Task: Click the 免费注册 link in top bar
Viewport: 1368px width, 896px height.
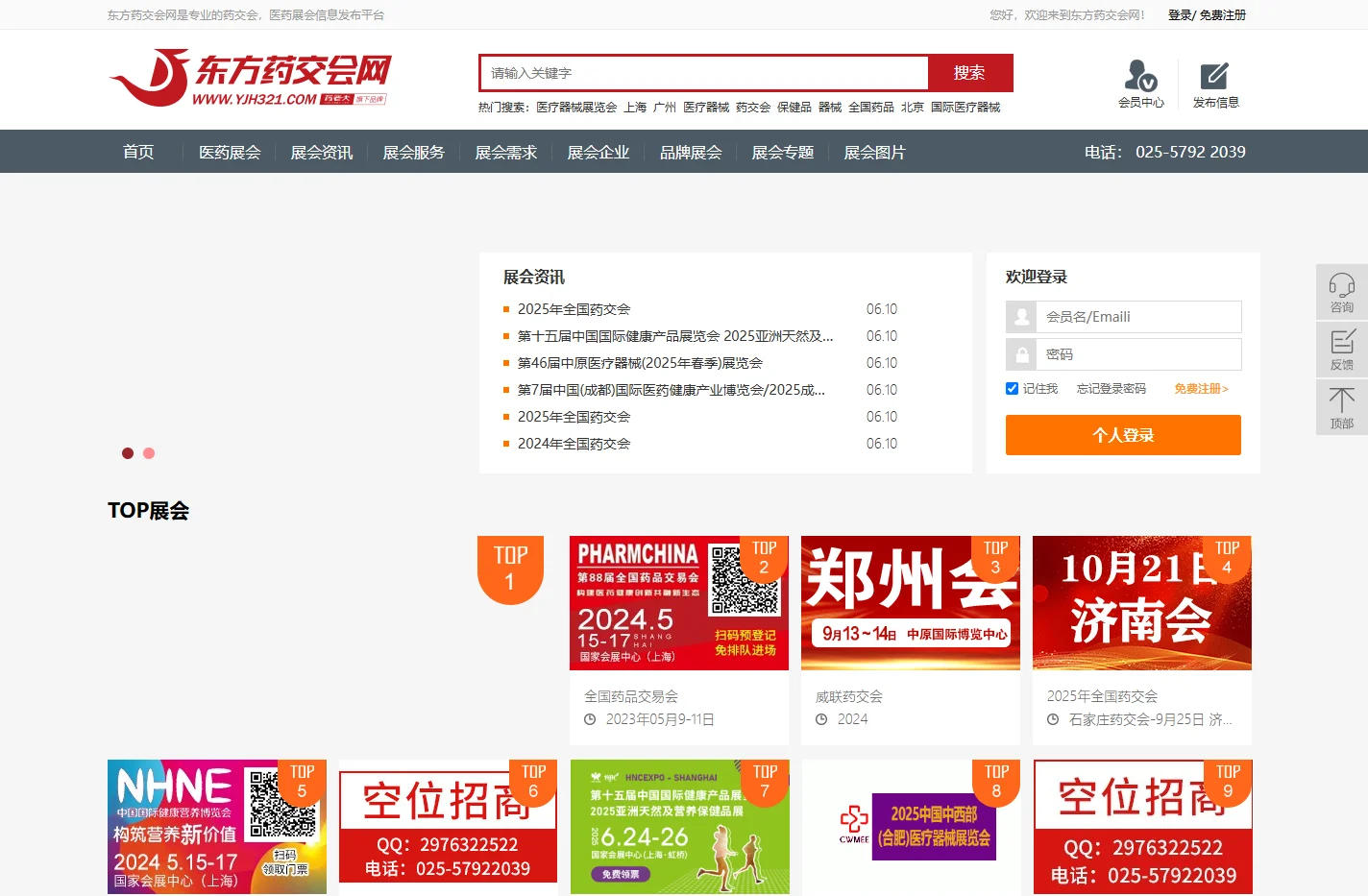Action: click(1223, 15)
